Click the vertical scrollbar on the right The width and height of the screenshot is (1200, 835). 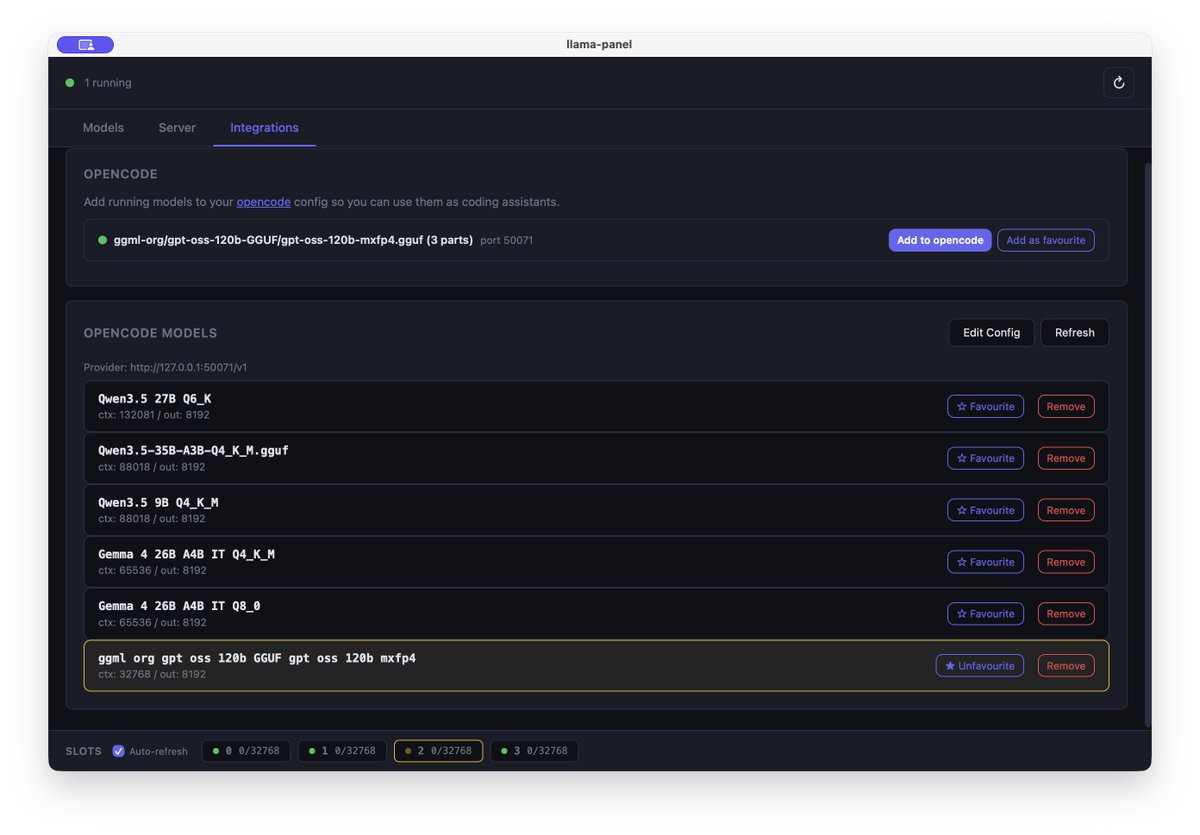1147,445
